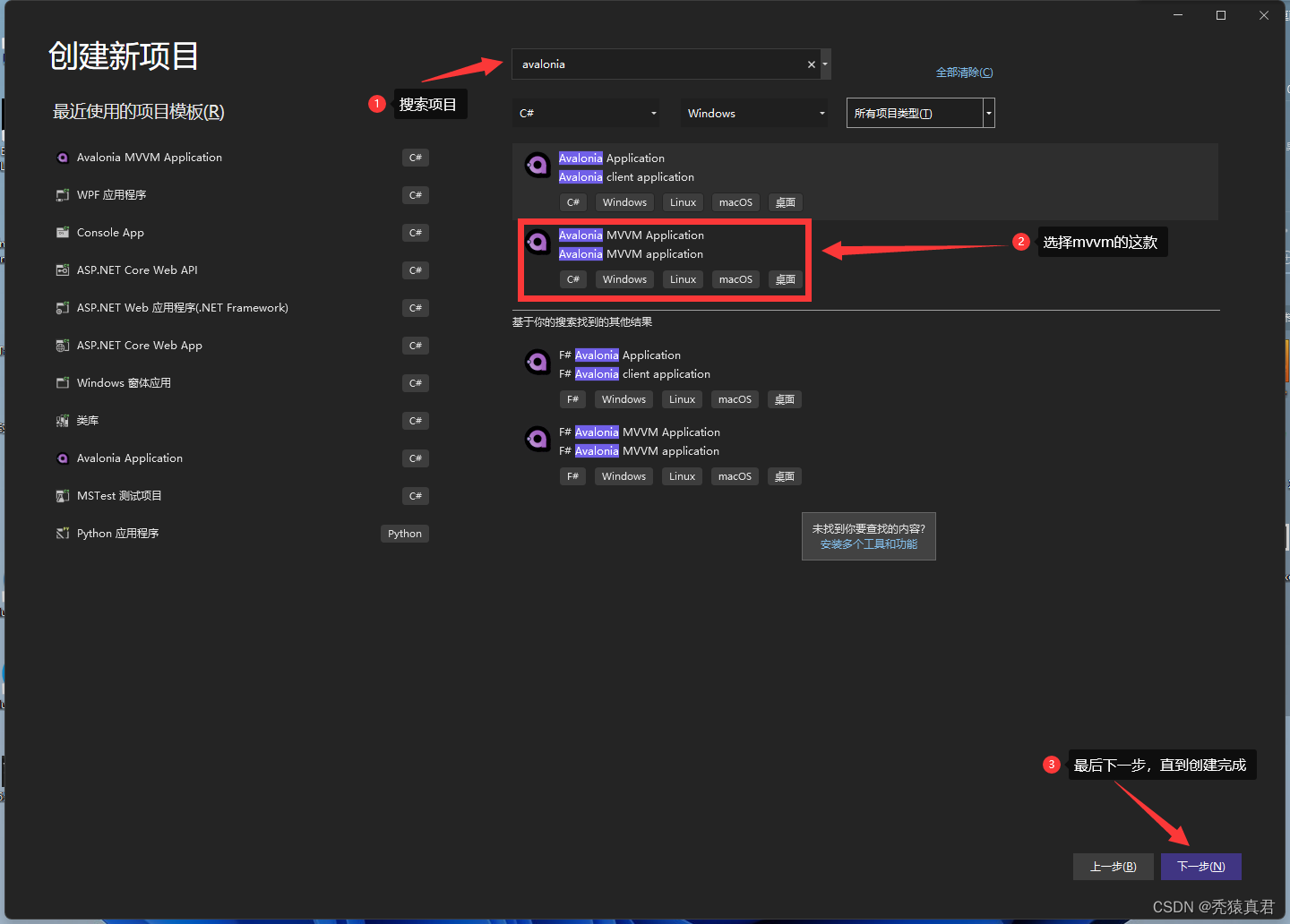The height and width of the screenshot is (924, 1290).
Task: Select recent template Console App
Action: click(x=242, y=233)
